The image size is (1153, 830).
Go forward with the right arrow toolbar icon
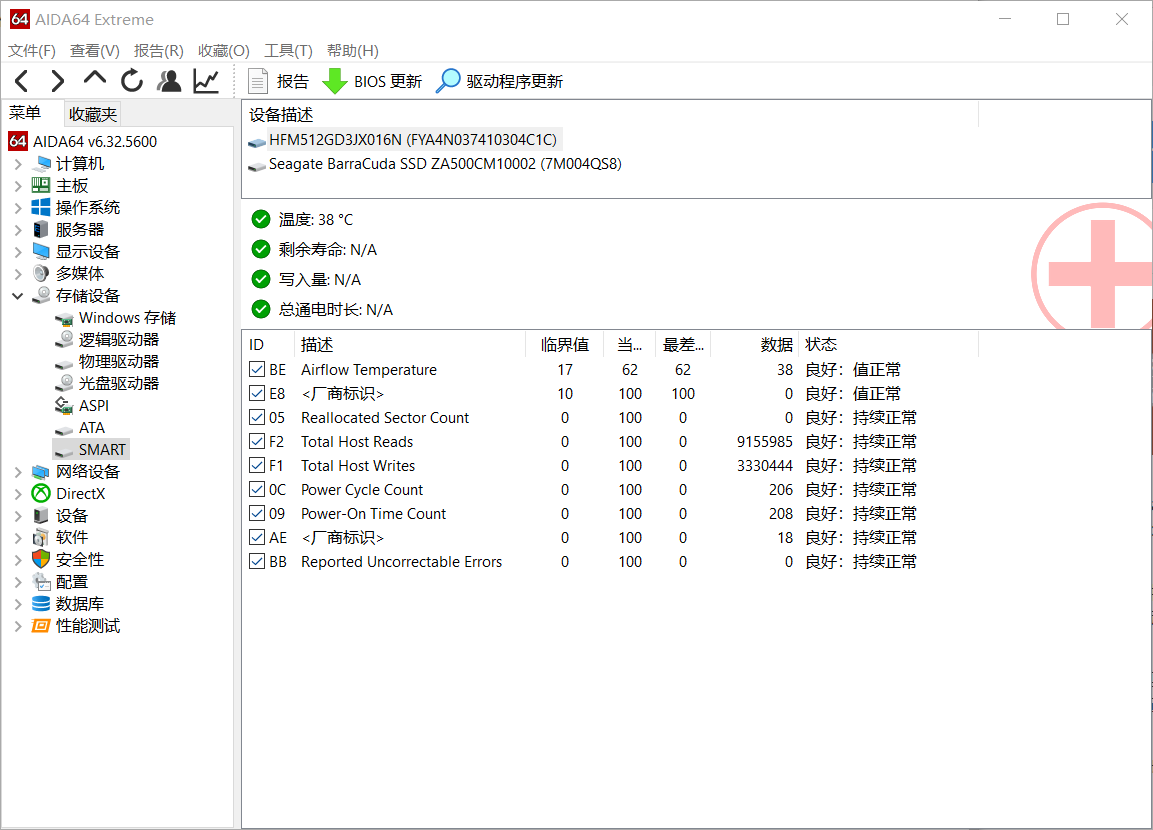(57, 81)
